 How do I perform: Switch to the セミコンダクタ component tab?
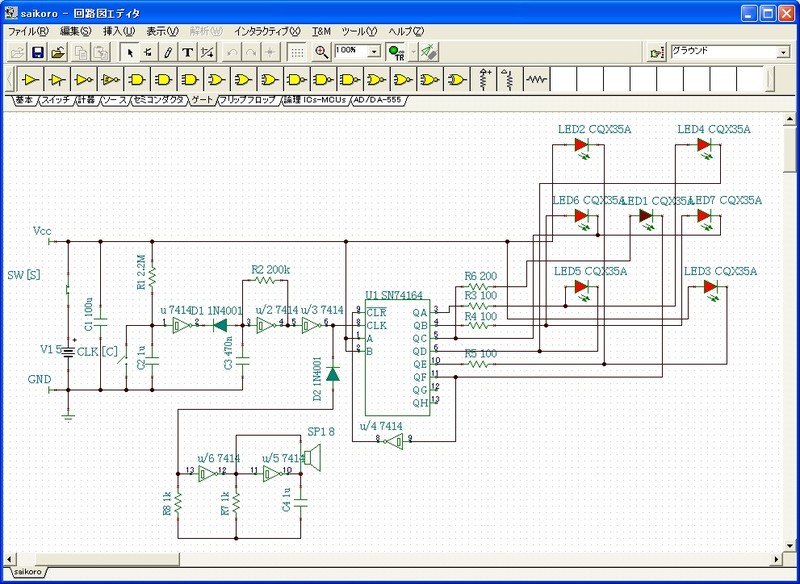[159, 101]
